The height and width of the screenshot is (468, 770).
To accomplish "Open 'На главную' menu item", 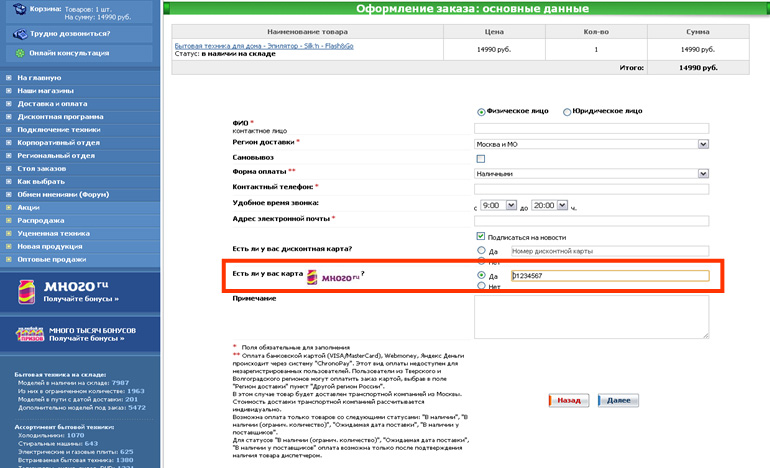I will pos(39,78).
